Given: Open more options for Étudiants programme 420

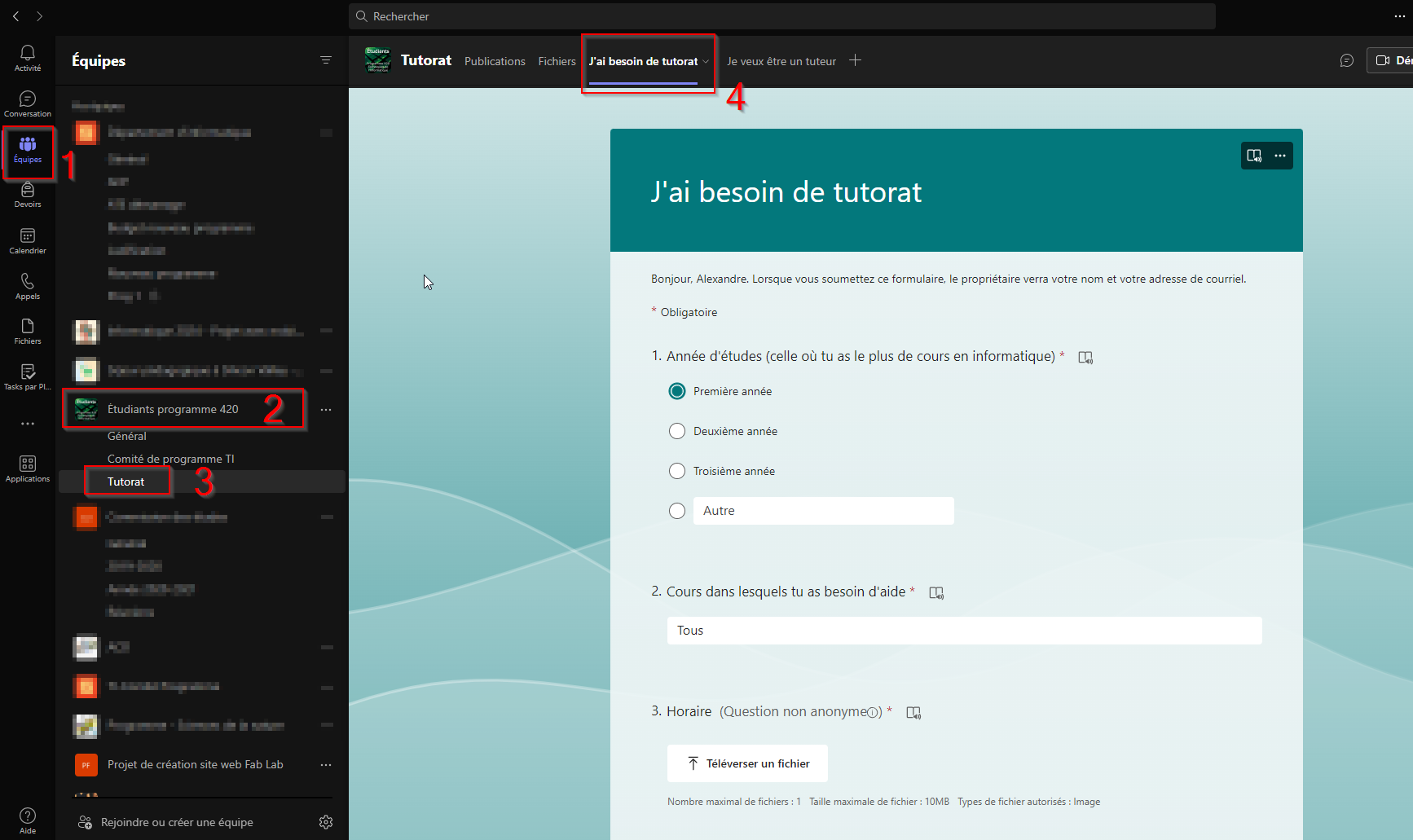Looking at the screenshot, I should click(x=326, y=410).
